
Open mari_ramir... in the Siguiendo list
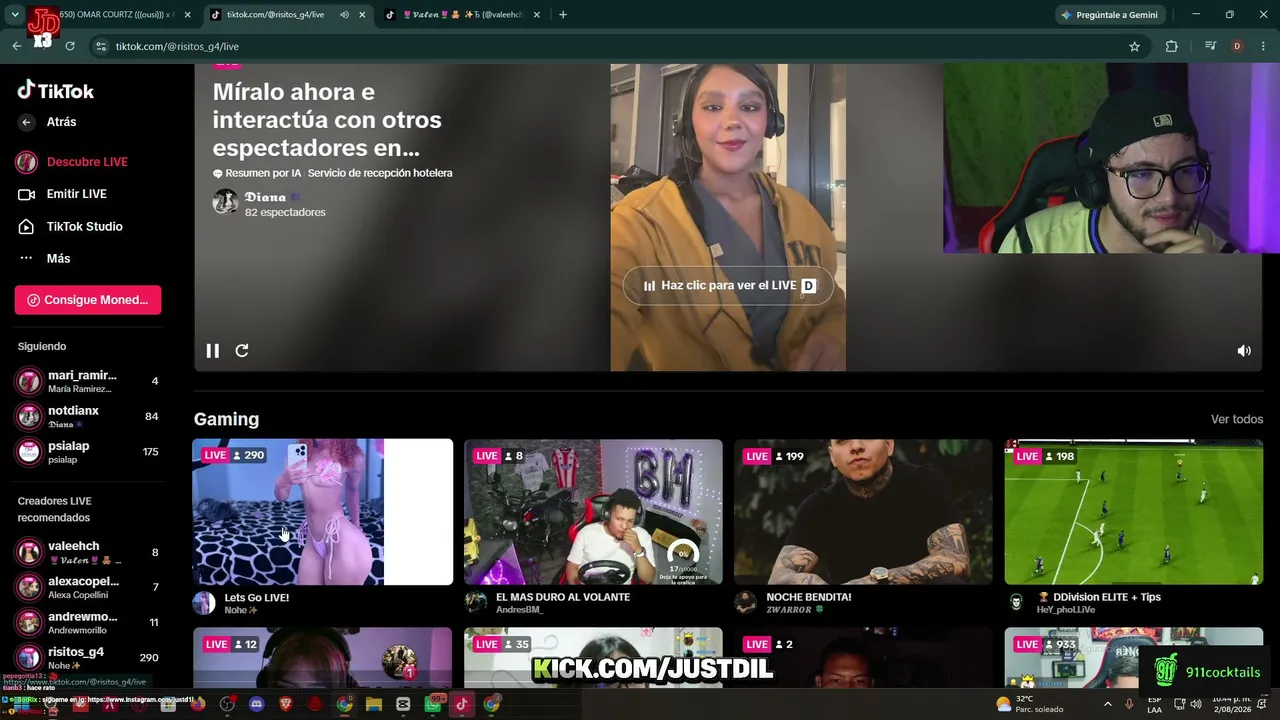(x=88, y=381)
